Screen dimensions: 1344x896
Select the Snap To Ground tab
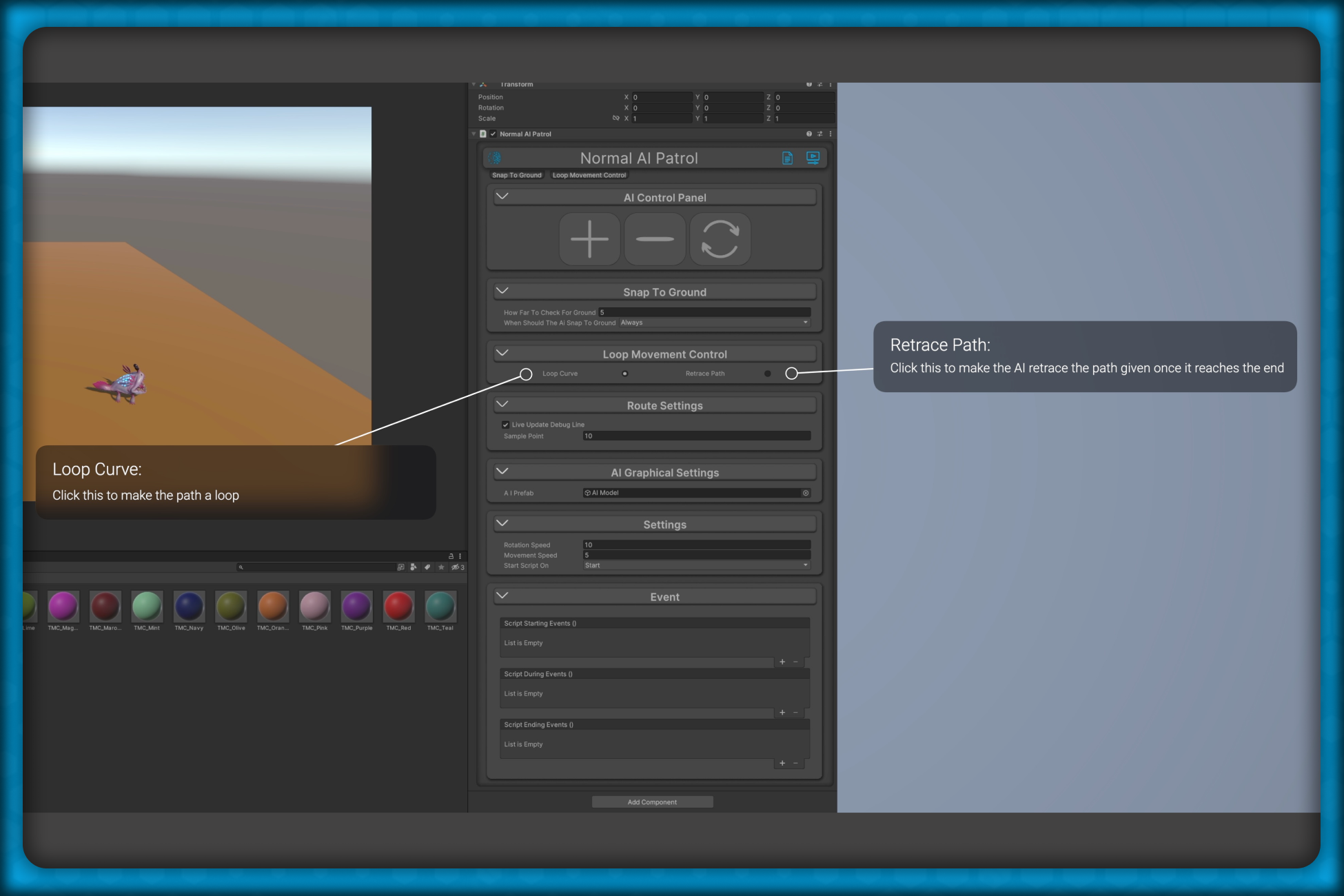point(517,175)
